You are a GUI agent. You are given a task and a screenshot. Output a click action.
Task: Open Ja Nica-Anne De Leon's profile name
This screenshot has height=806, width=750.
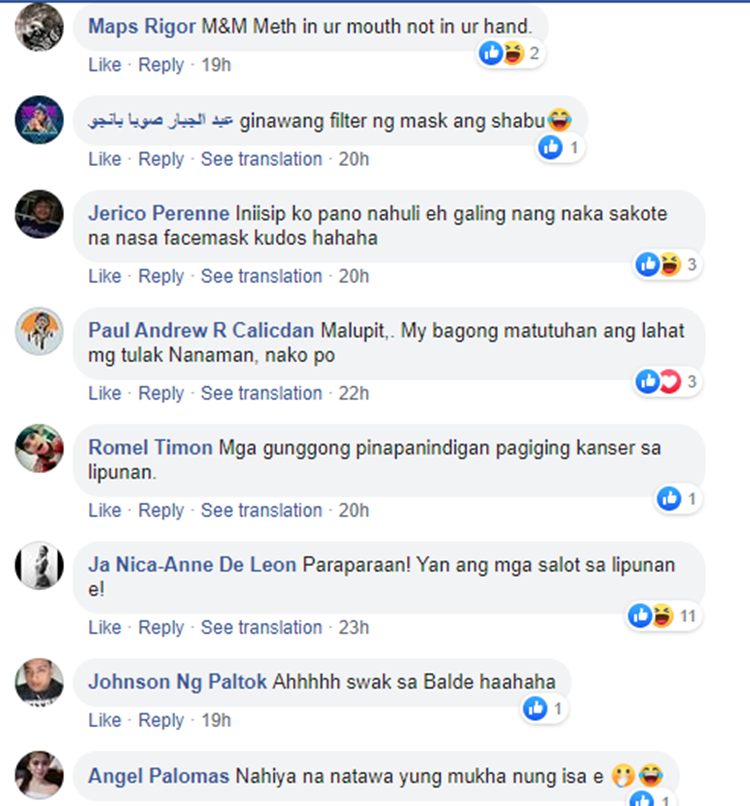coord(192,564)
